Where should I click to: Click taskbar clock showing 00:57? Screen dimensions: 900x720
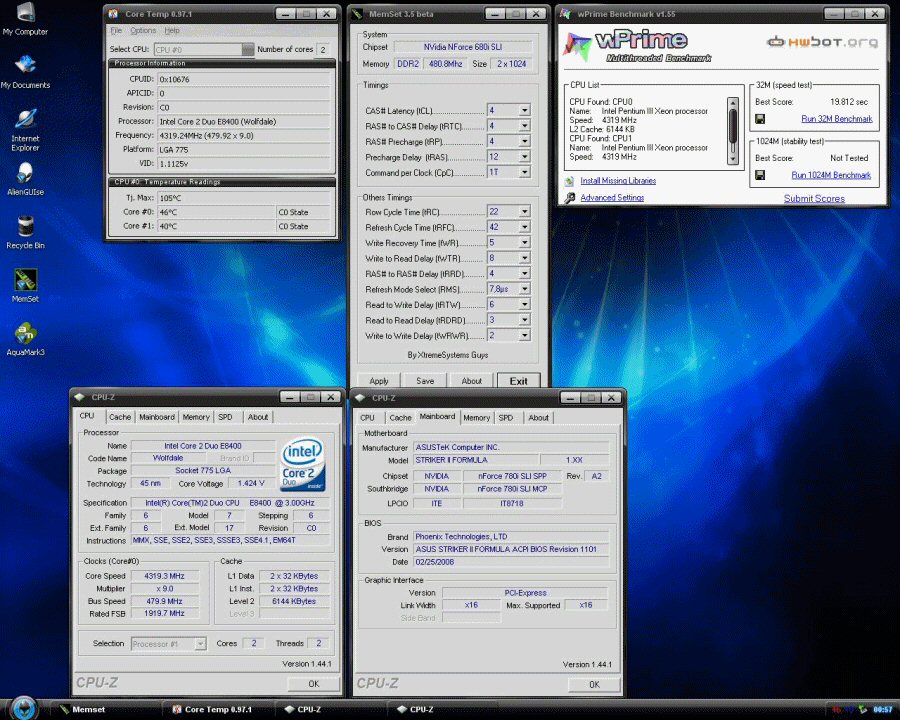[883, 710]
